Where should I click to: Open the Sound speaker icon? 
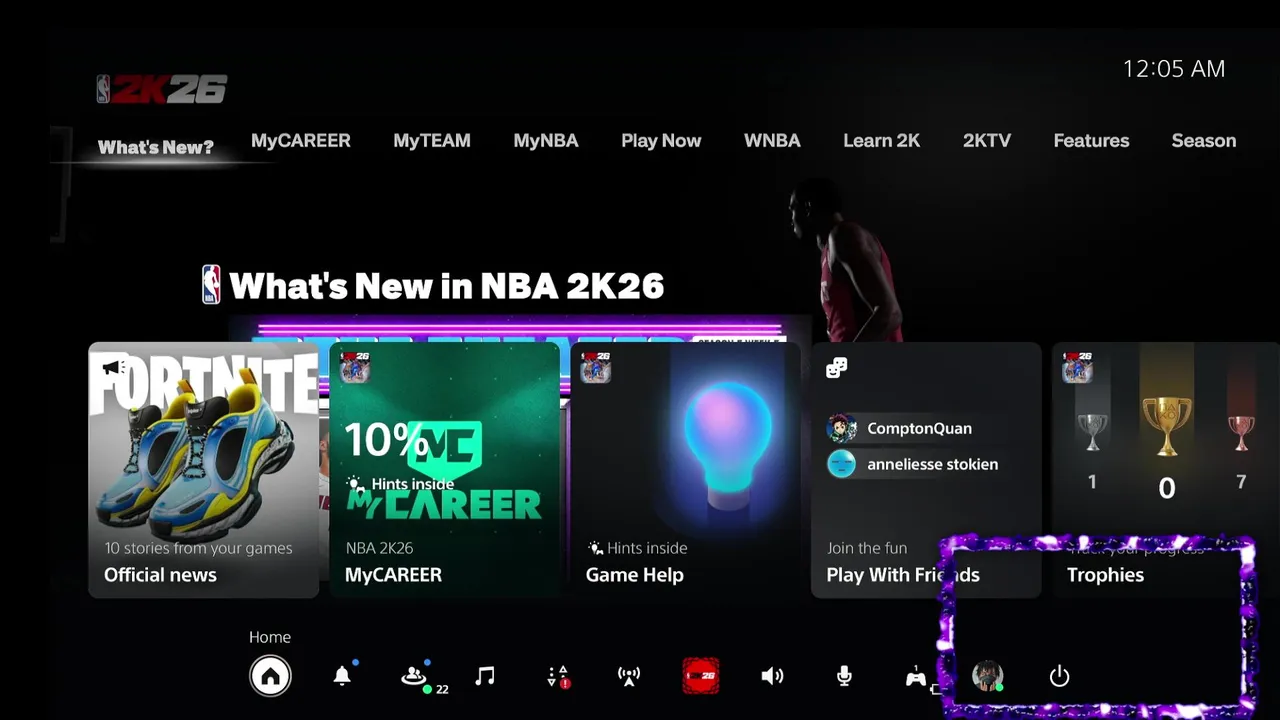click(772, 676)
